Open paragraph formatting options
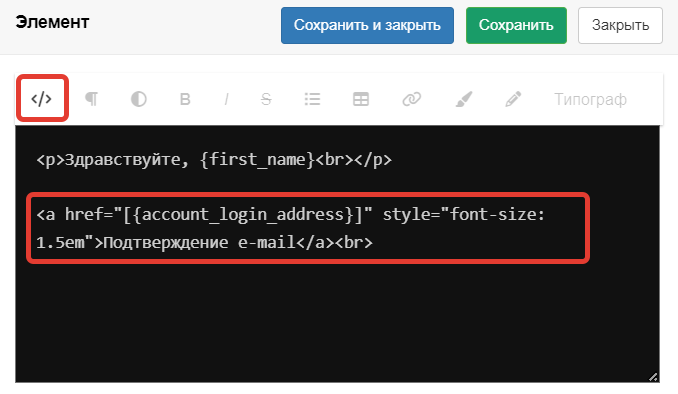The width and height of the screenshot is (678, 394). click(x=91, y=99)
